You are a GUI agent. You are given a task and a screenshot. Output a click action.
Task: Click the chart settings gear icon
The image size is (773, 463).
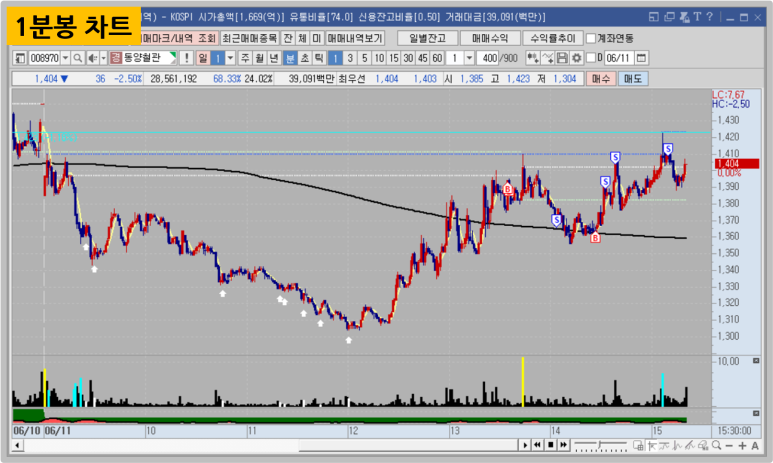(x=576, y=58)
